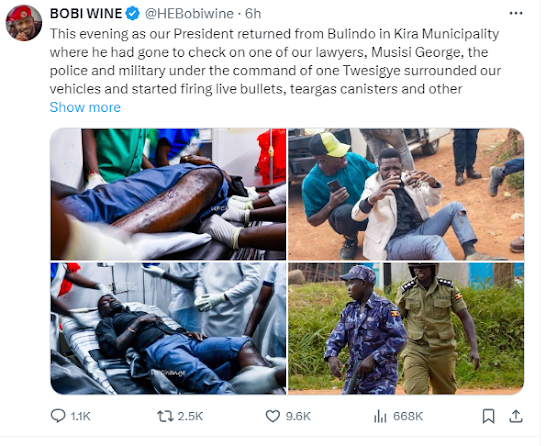The width and height of the screenshot is (546, 446).
Task: Open photo of two police officers
Action: click(406, 328)
